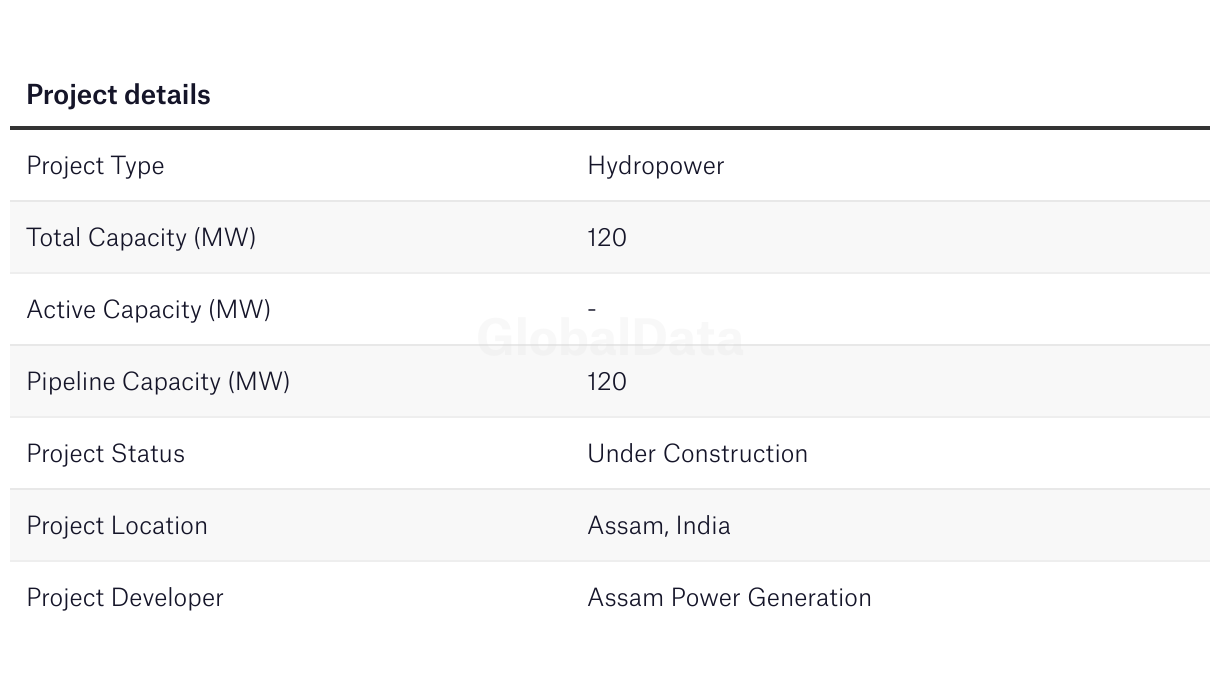Click the word Assam in location row
1220x674 pixels.
(x=625, y=526)
